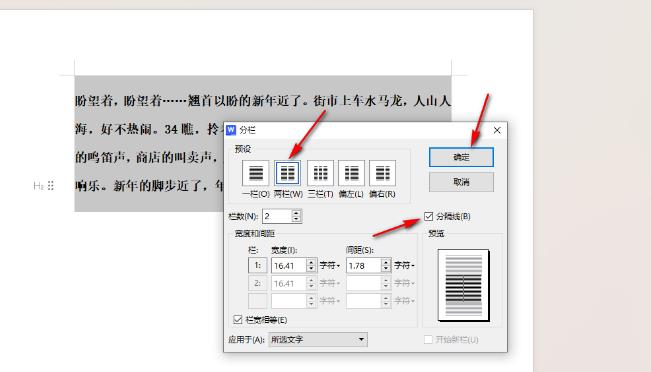Click the column 1 spacing field 1.78
The image size is (651, 372).
coord(364,265)
